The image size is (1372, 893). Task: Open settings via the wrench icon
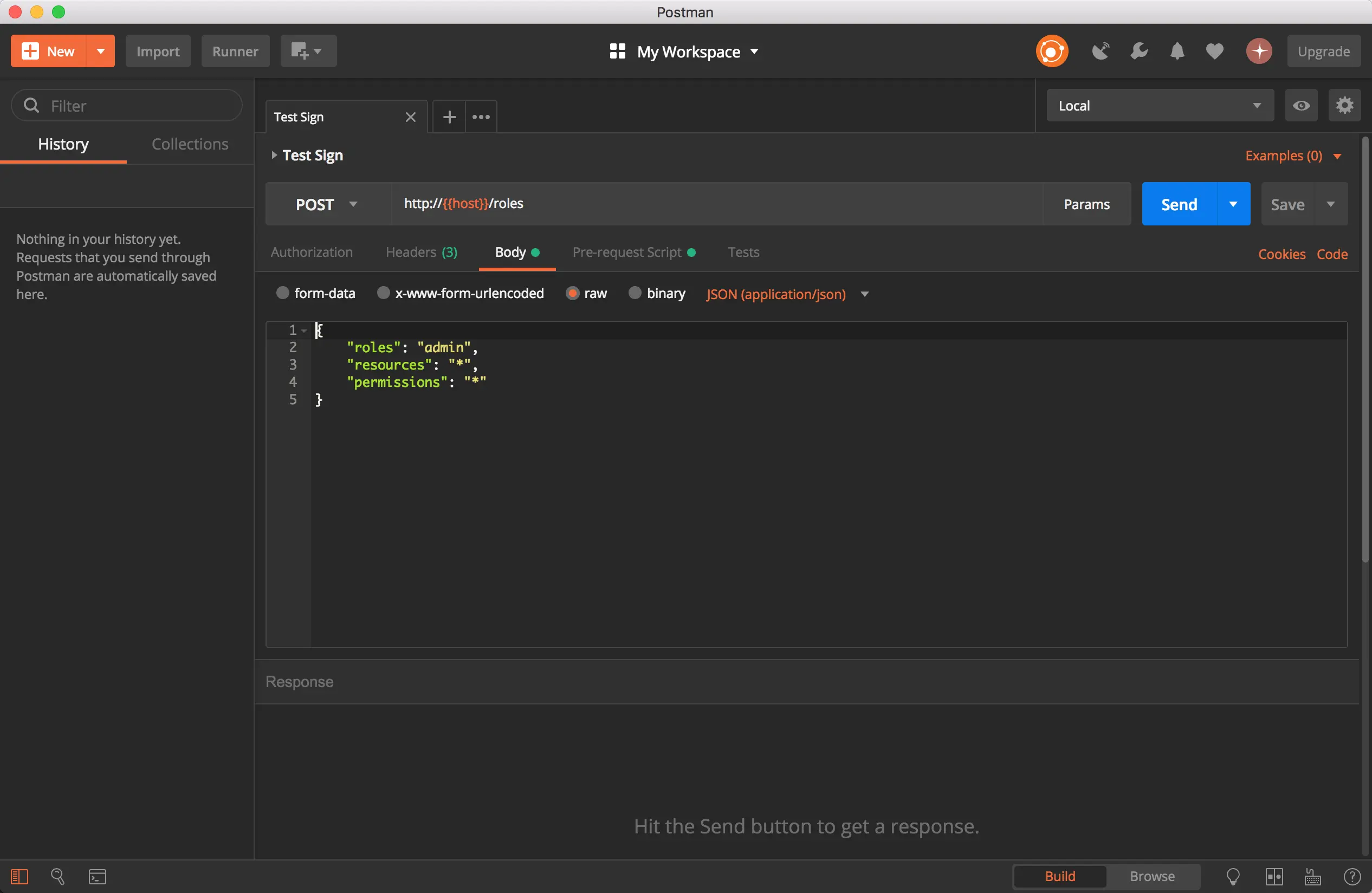[x=1138, y=51]
